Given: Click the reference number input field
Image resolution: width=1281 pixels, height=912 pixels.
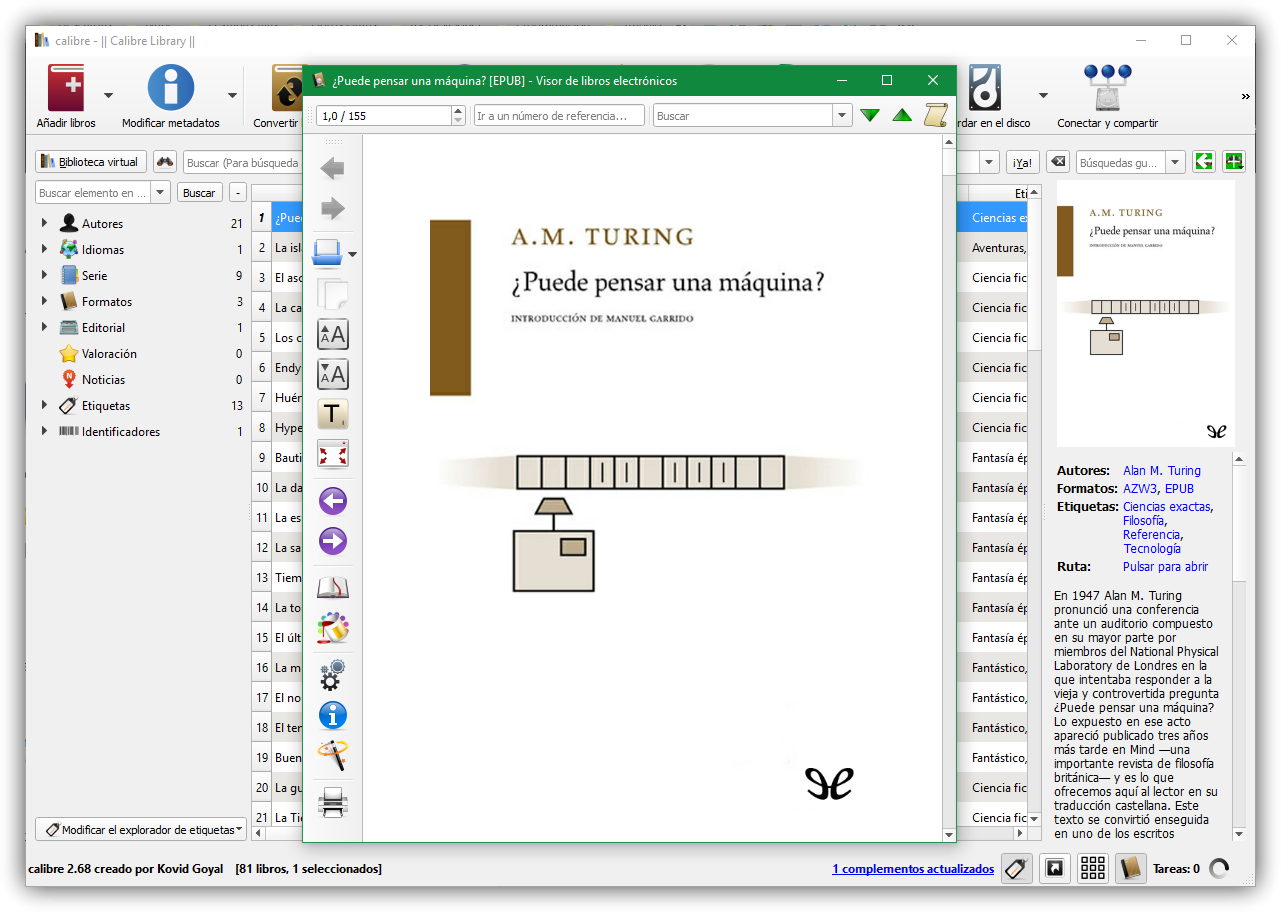Looking at the screenshot, I should click(560, 116).
